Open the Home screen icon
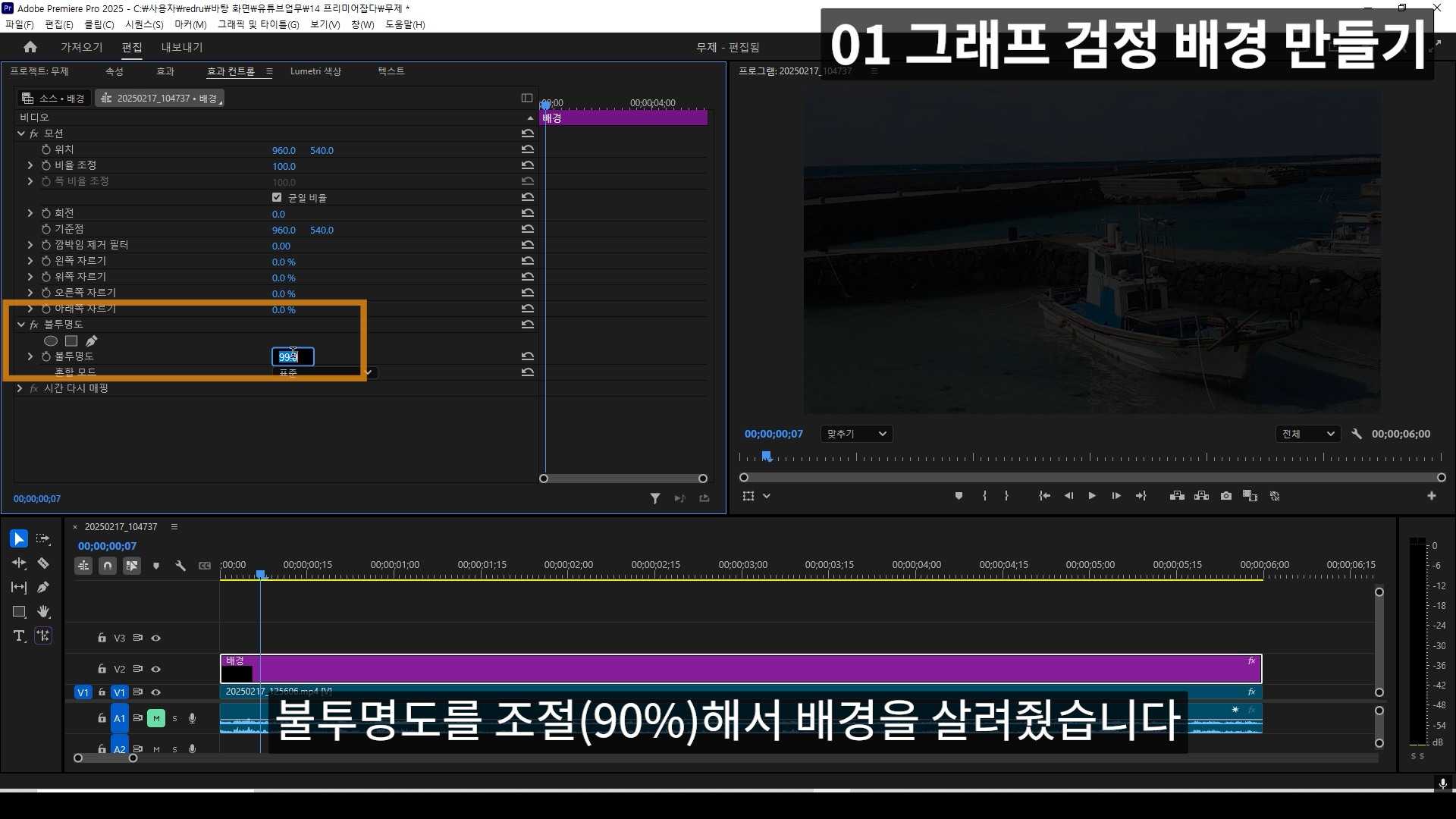The height and width of the screenshot is (819, 1456). [x=30, y=47]
